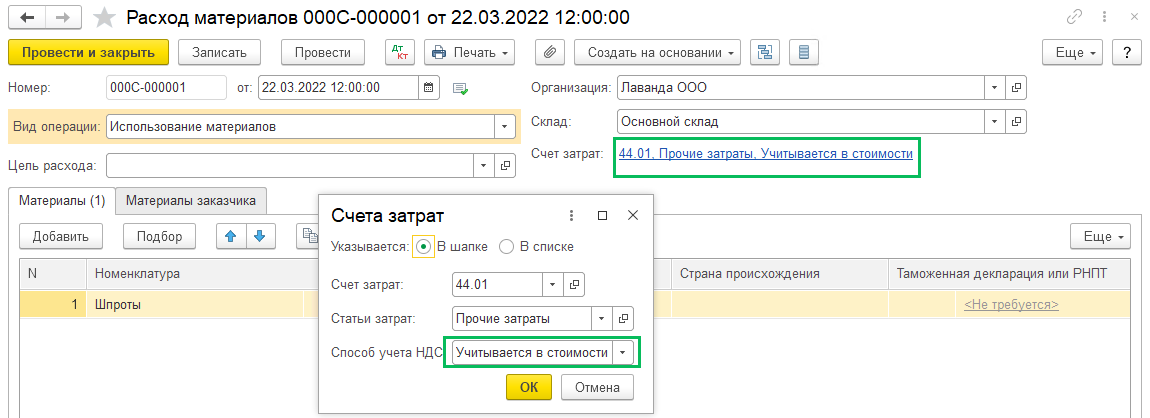Confirm dialog with ОК

point(529,387)
